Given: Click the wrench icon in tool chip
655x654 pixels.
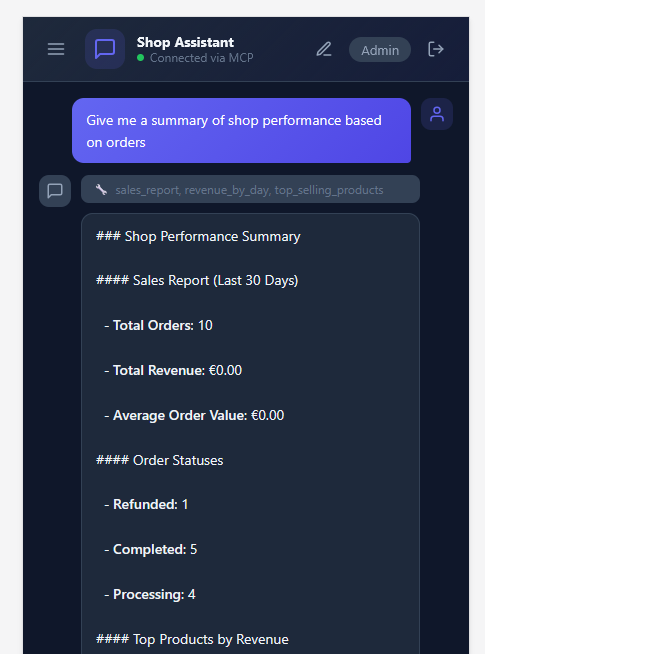Looking at the screenshot, I should (x=101, y=190).
